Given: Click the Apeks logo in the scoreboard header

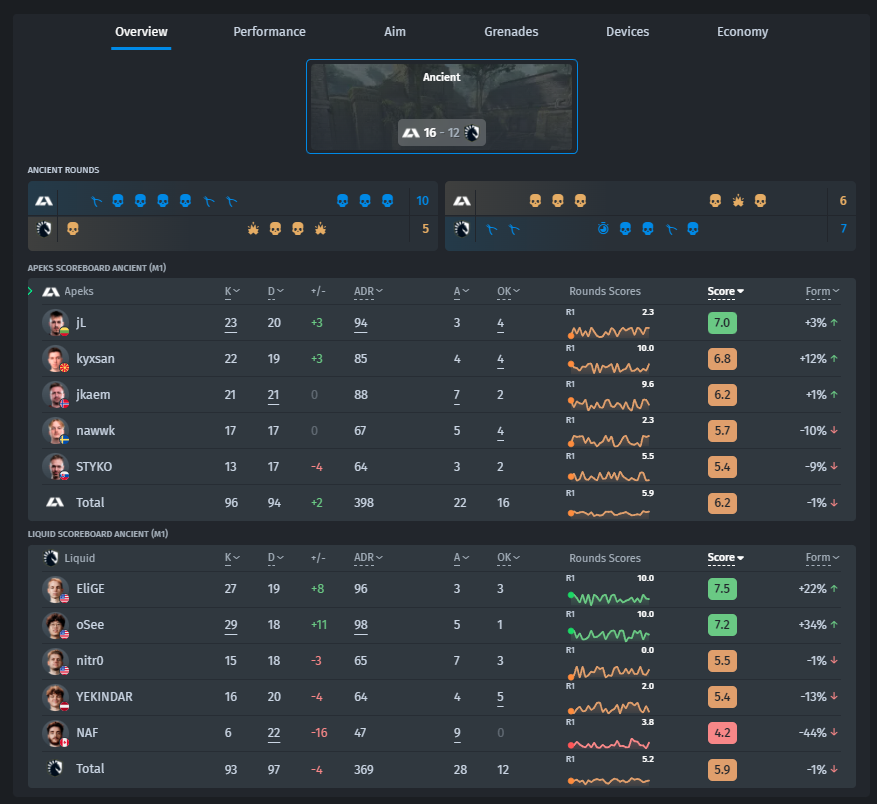Looking at the screenshot, I should (51, 291).
